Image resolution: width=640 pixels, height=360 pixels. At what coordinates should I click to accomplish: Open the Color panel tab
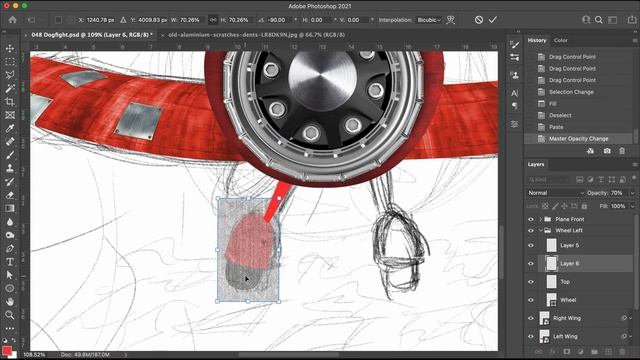click(560, 40)
